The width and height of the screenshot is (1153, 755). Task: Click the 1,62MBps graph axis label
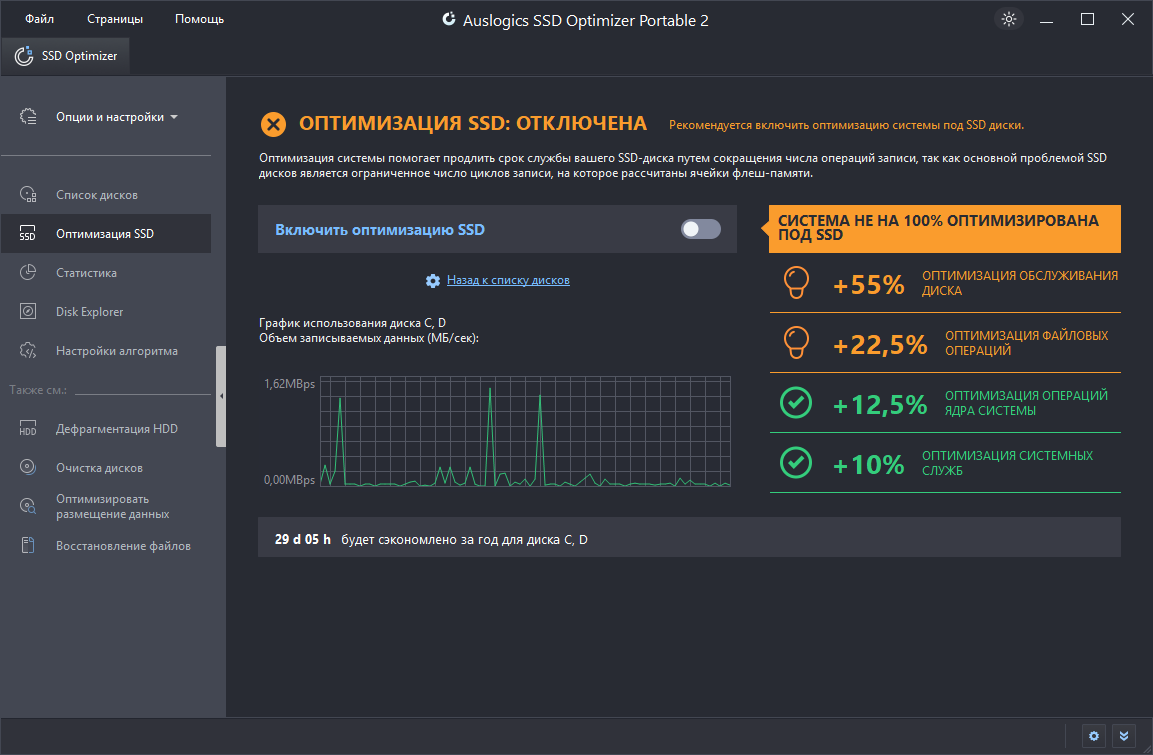(x=289, y=384)
